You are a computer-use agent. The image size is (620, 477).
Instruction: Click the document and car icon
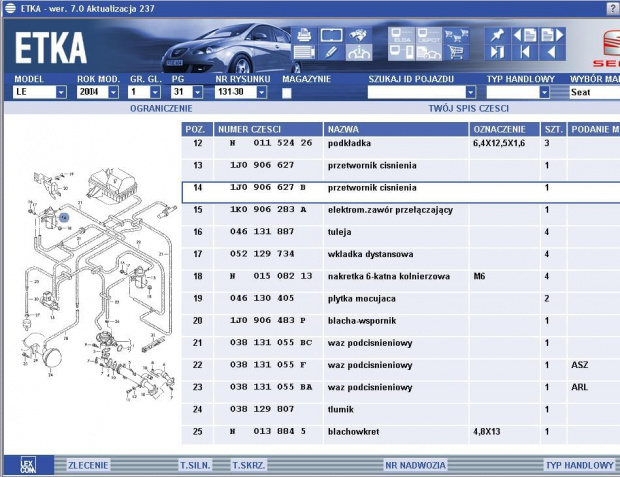coord(429,52)
